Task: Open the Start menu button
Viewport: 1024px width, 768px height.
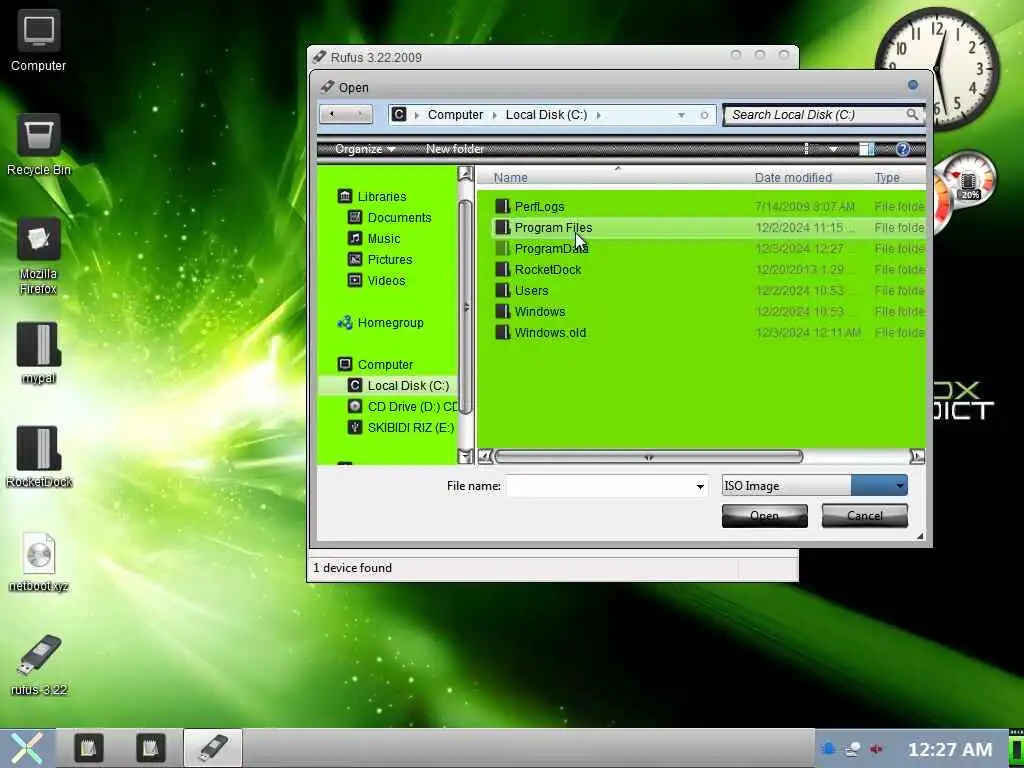Action: [27, 748]
